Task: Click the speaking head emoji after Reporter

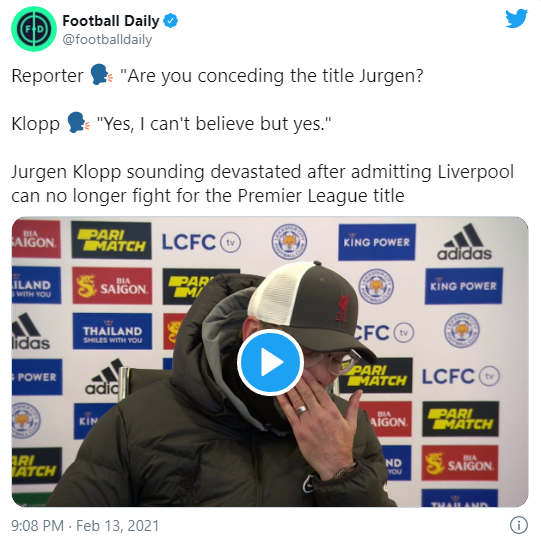Action: (x=101, y=74)
